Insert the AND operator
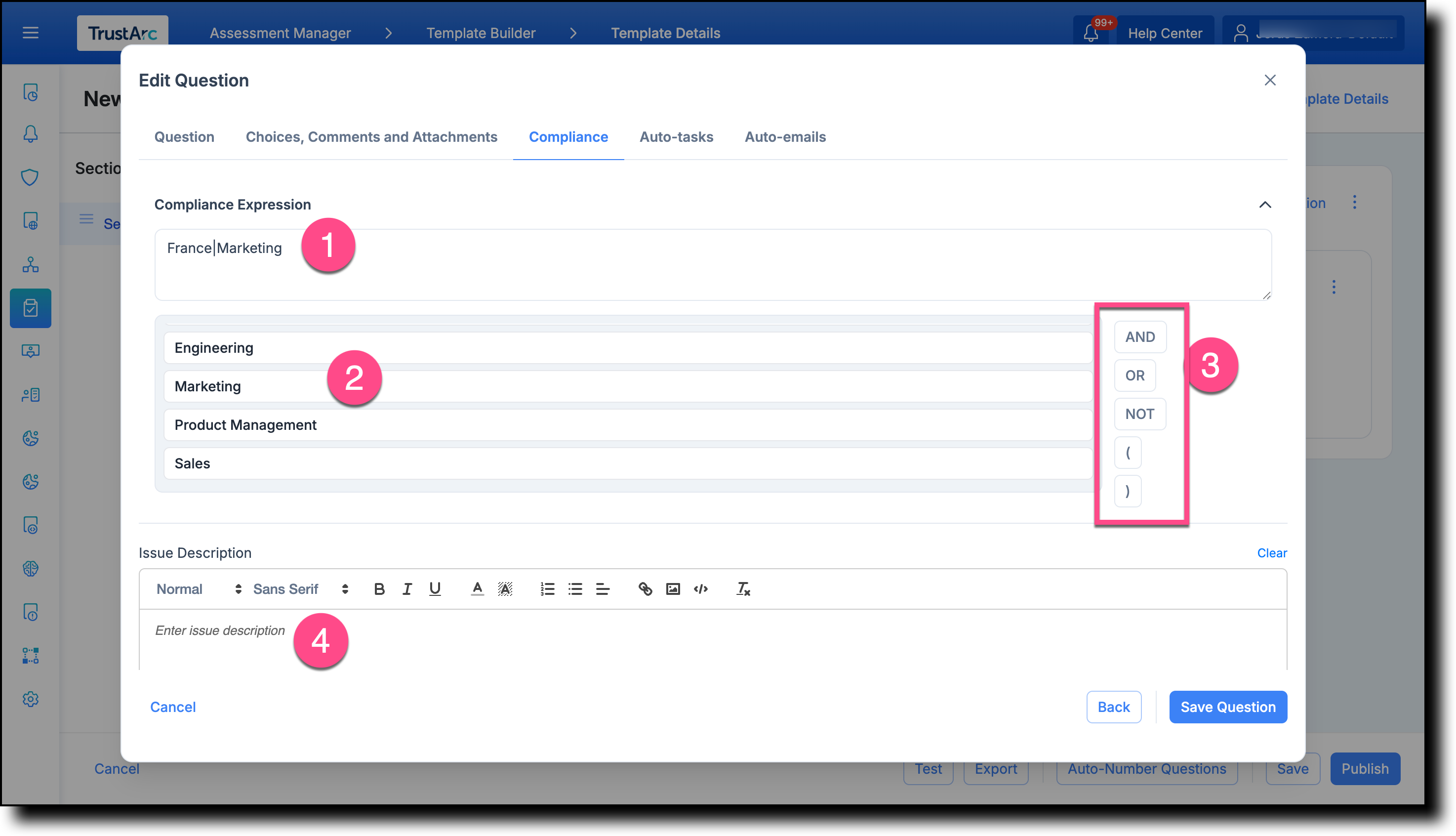The image size is (1456, 836). [x=1140, y=337]
